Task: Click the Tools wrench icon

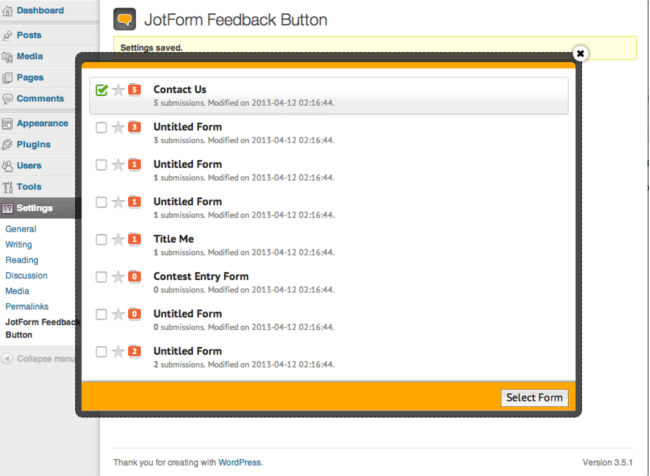Action: tap(7, 187)
